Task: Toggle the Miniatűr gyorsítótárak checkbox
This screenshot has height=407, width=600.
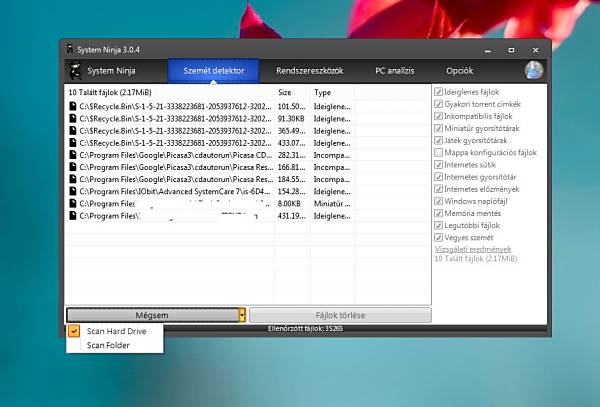Action: coord(439,128)
